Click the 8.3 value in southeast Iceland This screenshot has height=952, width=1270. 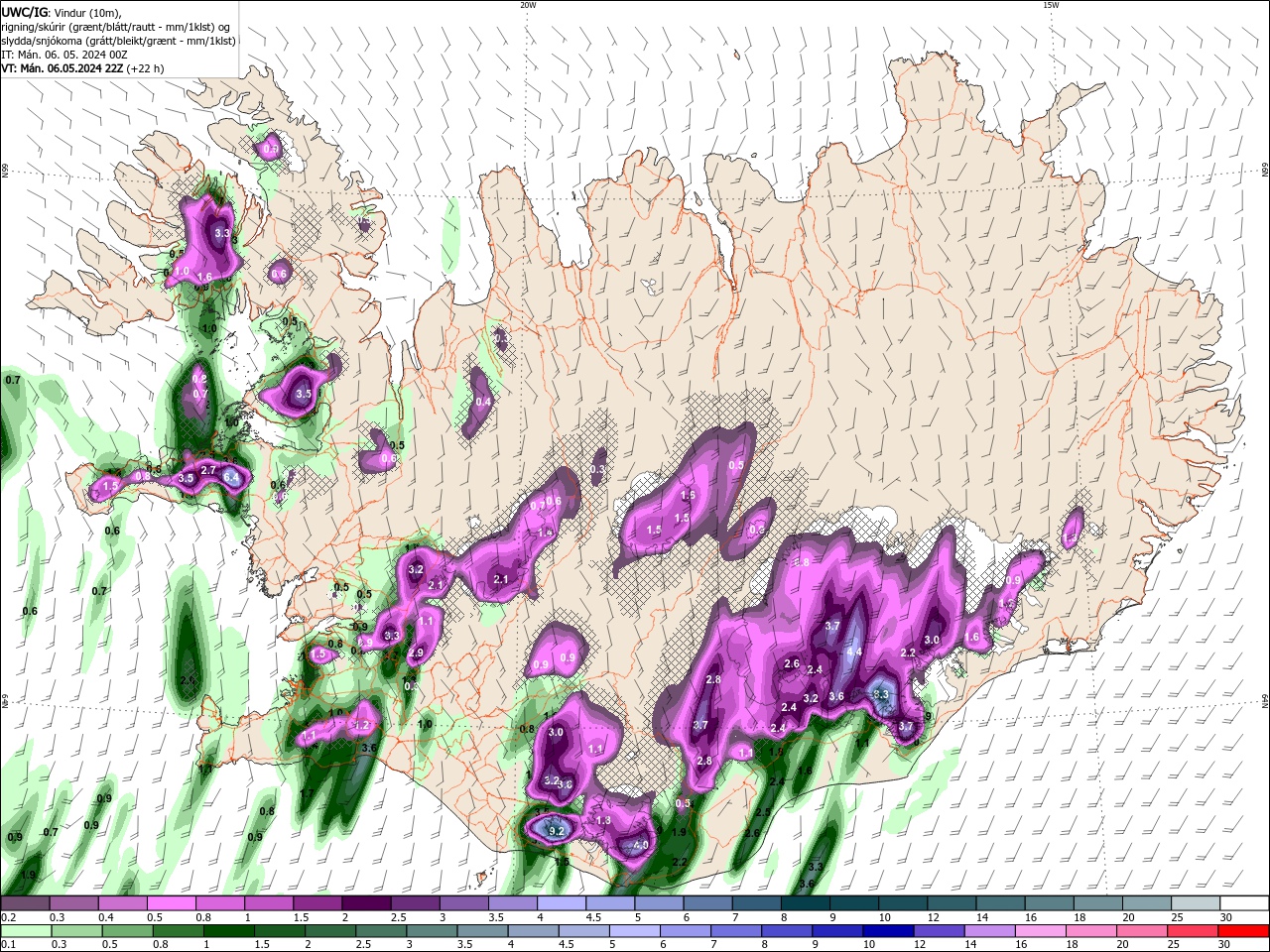[x=880, y=694]
